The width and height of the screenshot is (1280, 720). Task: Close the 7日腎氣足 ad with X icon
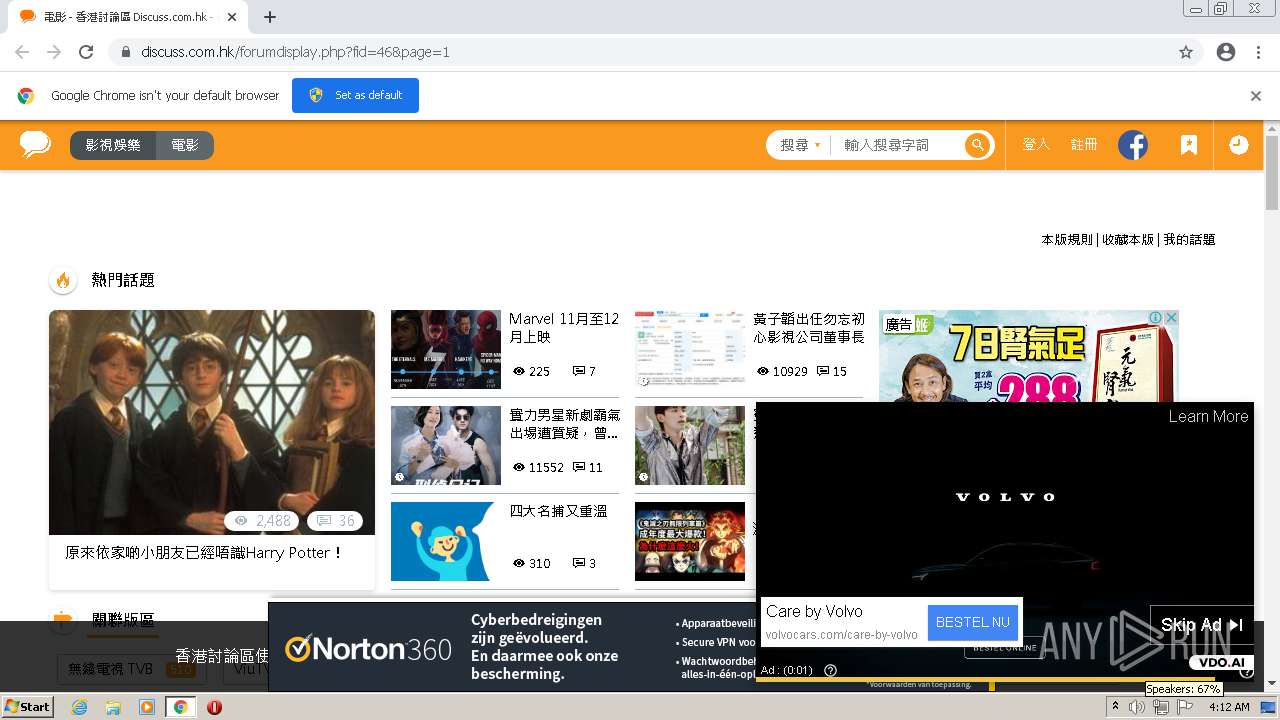(1172, 317)
